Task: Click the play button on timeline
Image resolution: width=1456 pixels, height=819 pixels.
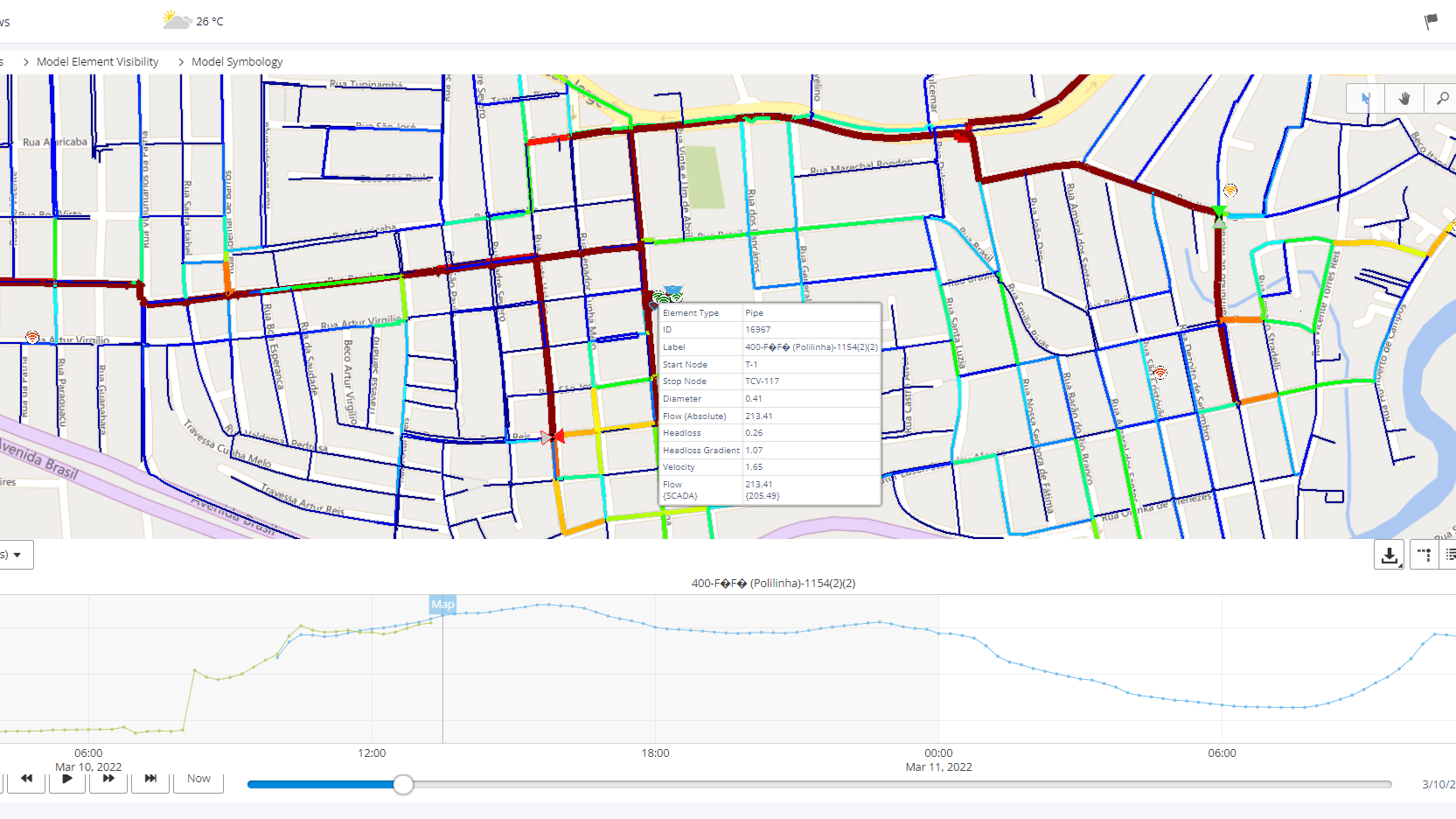Action: click(x=67, y=779)
